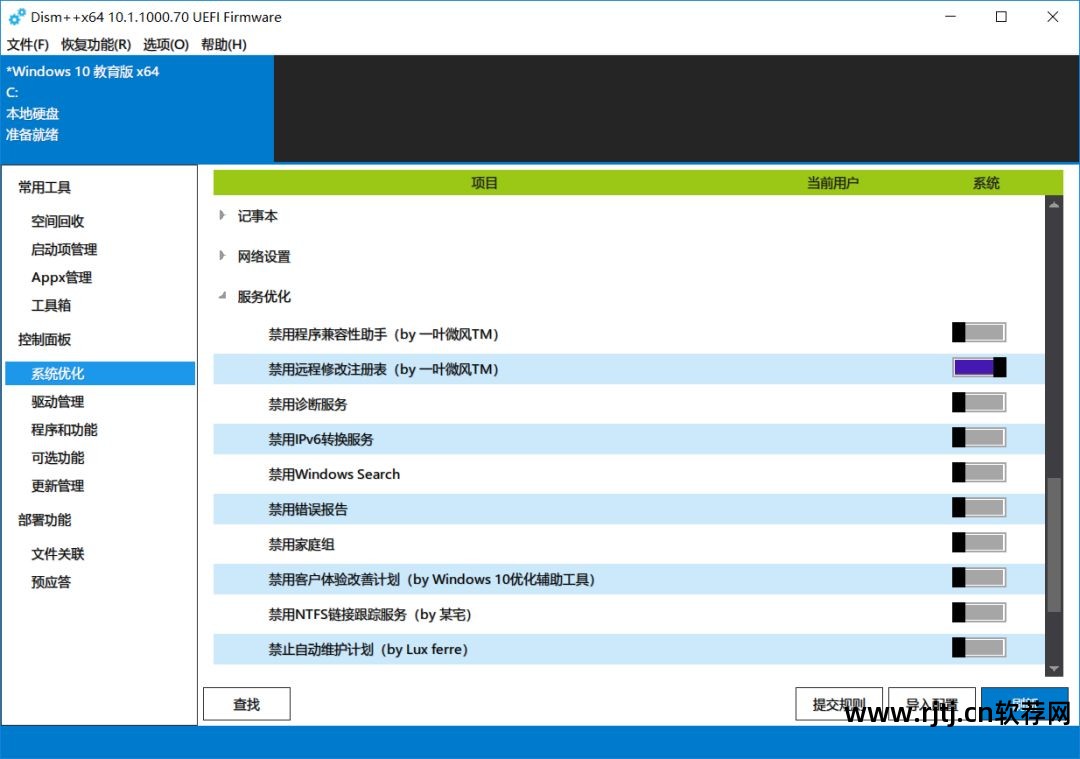1080x759 pixels.
Task: Expand the 记事本 section
Action: coord(222,215)
